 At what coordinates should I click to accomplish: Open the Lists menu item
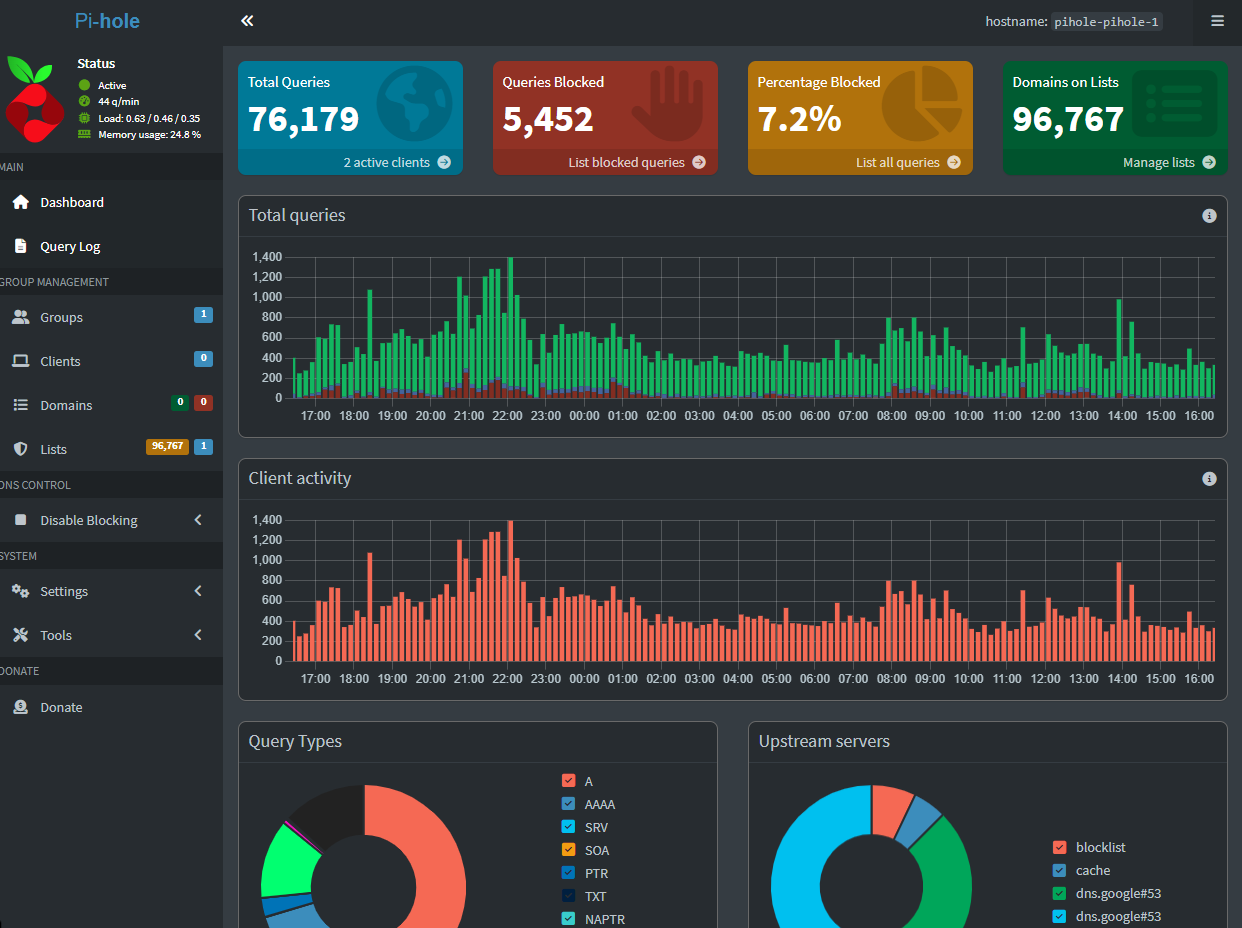pos(111,449)
